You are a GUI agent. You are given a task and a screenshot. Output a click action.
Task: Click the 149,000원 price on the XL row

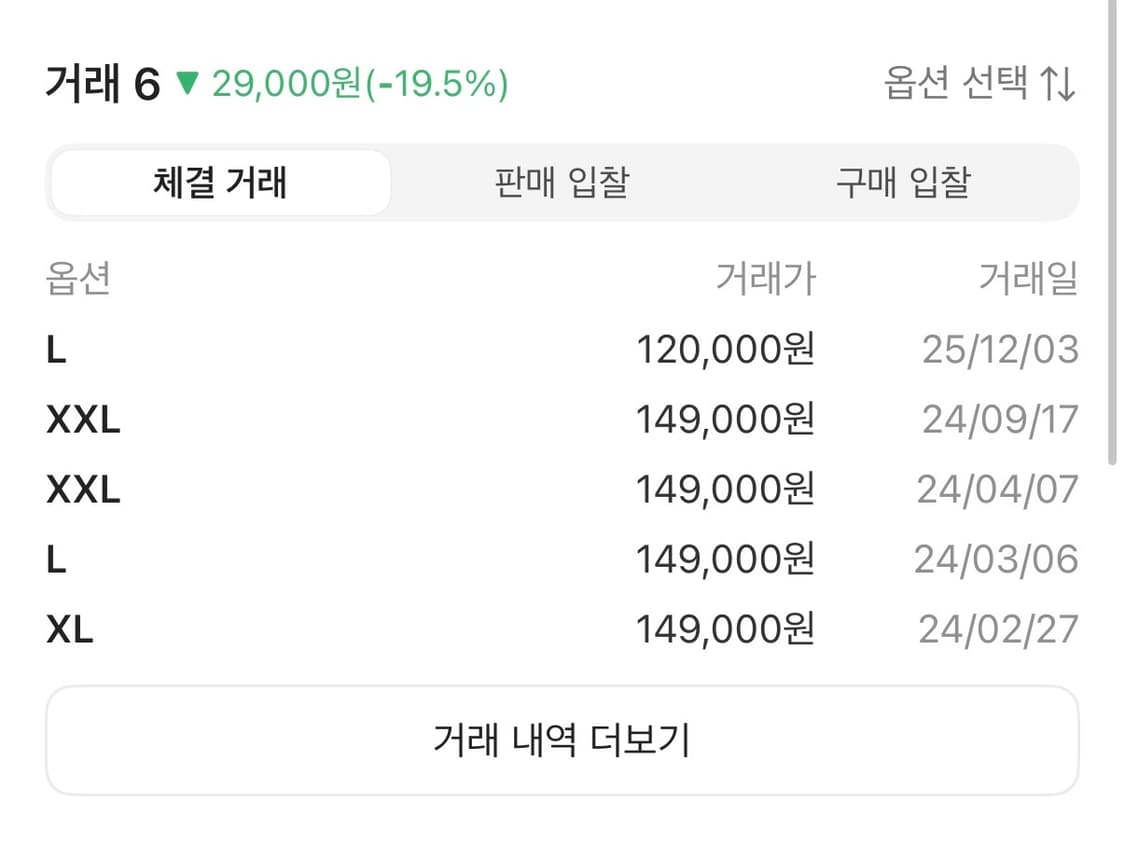[x=727, y=629]
